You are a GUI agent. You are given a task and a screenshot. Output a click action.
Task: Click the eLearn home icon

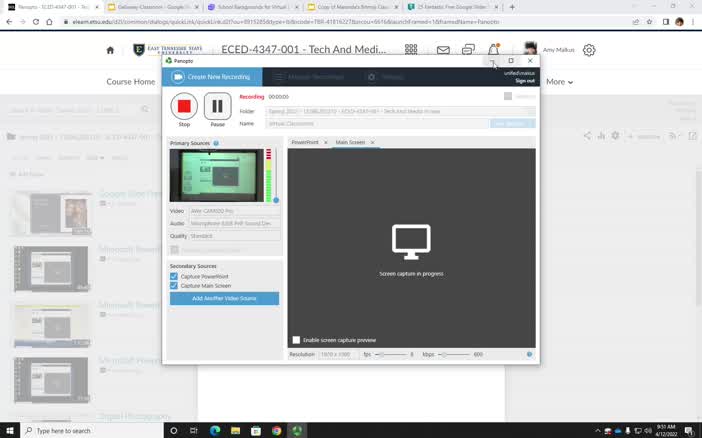point(110,50)
